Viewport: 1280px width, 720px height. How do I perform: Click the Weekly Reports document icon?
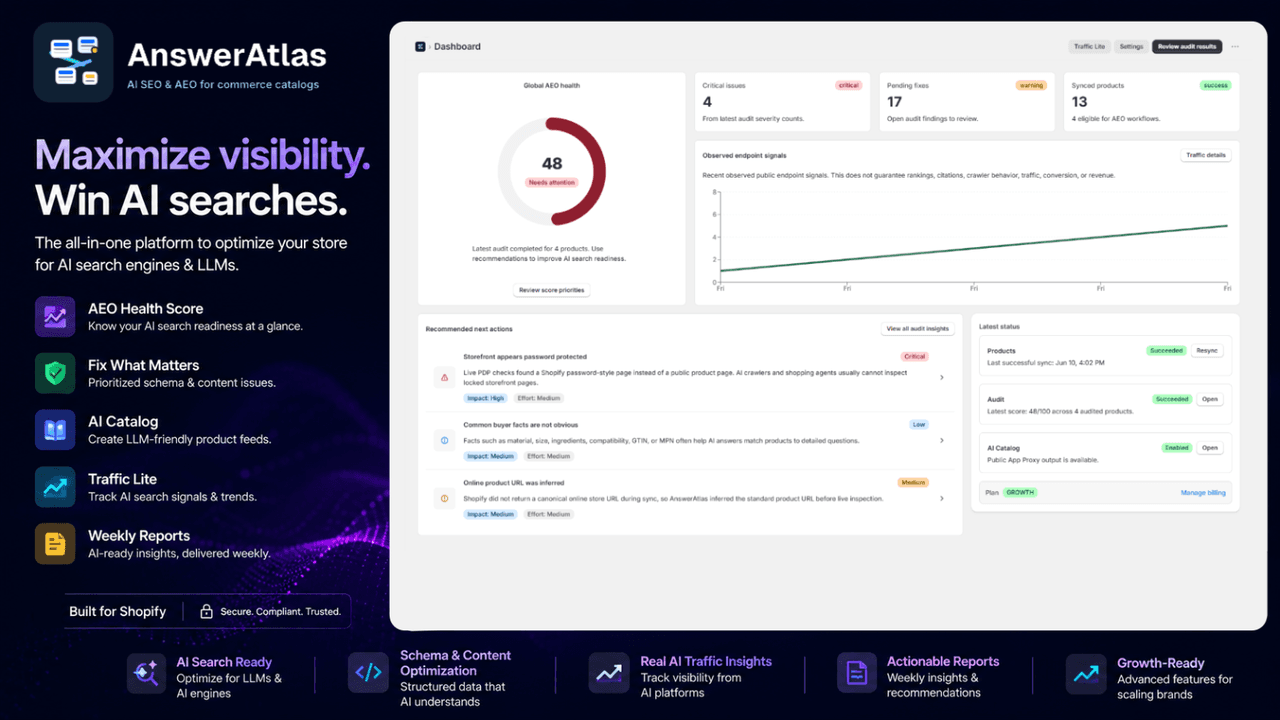pyautogui.click(x=54, y=544)
